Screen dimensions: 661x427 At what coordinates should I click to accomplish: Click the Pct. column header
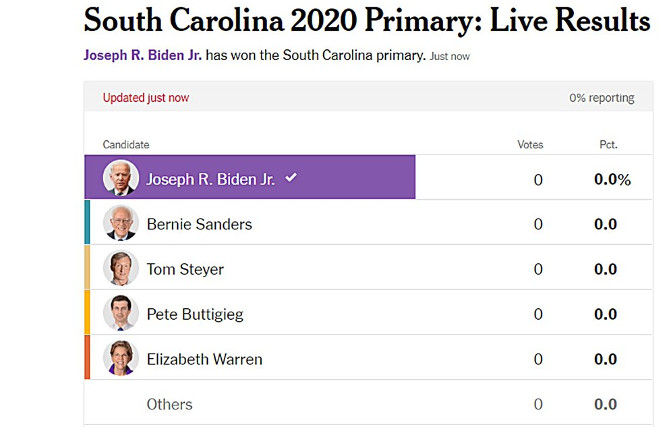[608, 145]
